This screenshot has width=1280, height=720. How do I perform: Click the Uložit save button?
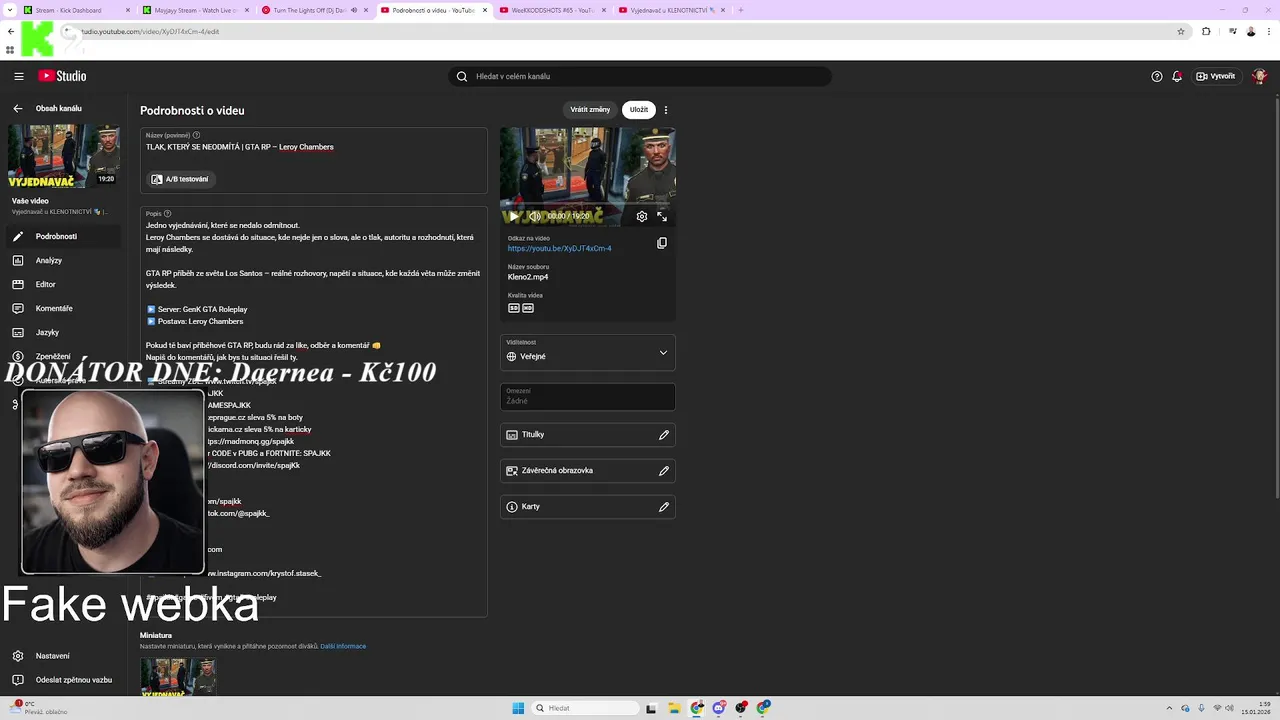pyautogui.click(x=639, y=110)
